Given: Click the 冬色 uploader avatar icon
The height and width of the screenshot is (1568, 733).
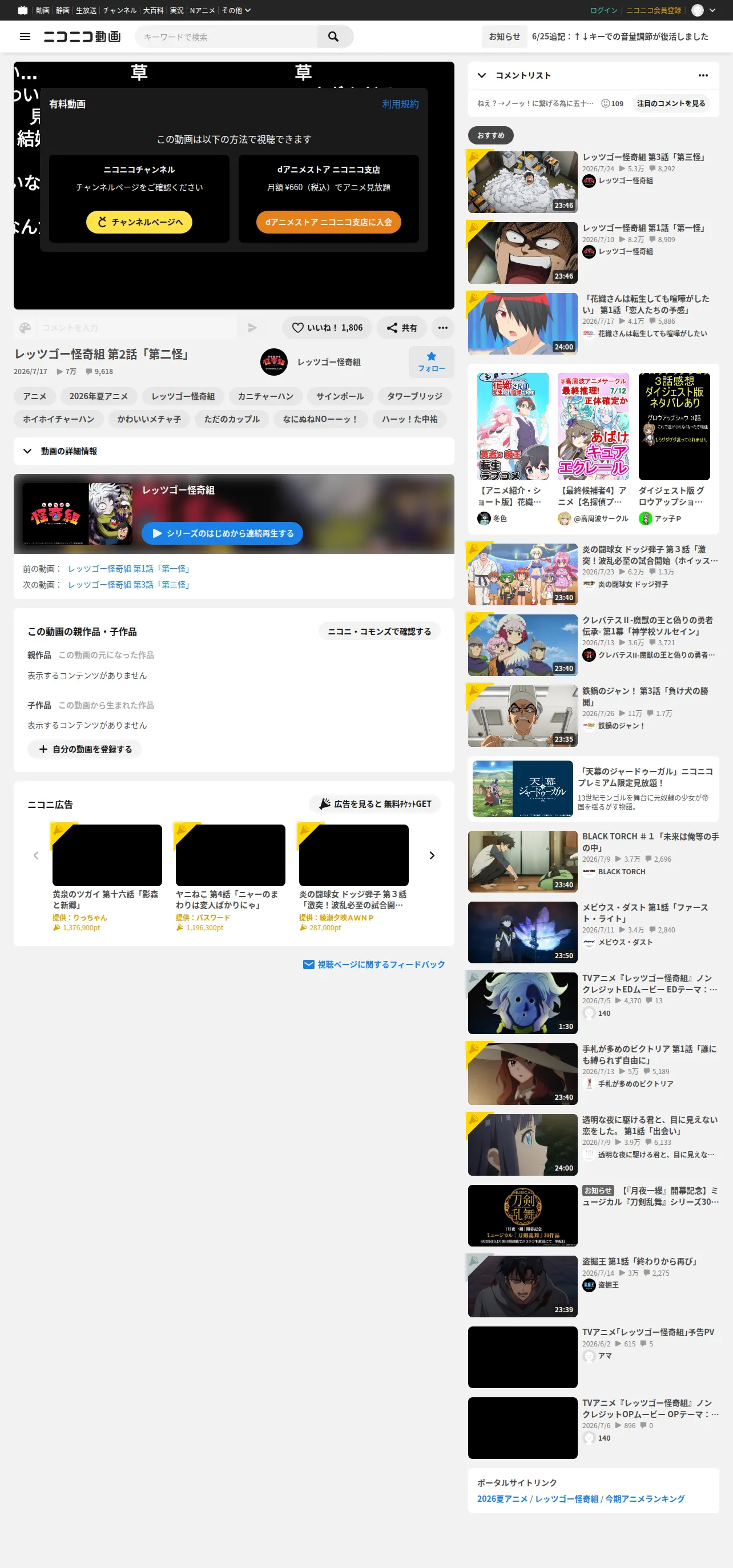Looking at the screenshot, I should (484, 518).
